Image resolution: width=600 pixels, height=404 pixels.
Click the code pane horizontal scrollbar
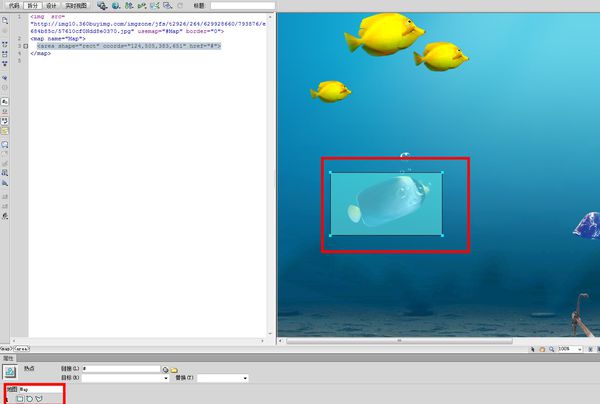(138, 340)
